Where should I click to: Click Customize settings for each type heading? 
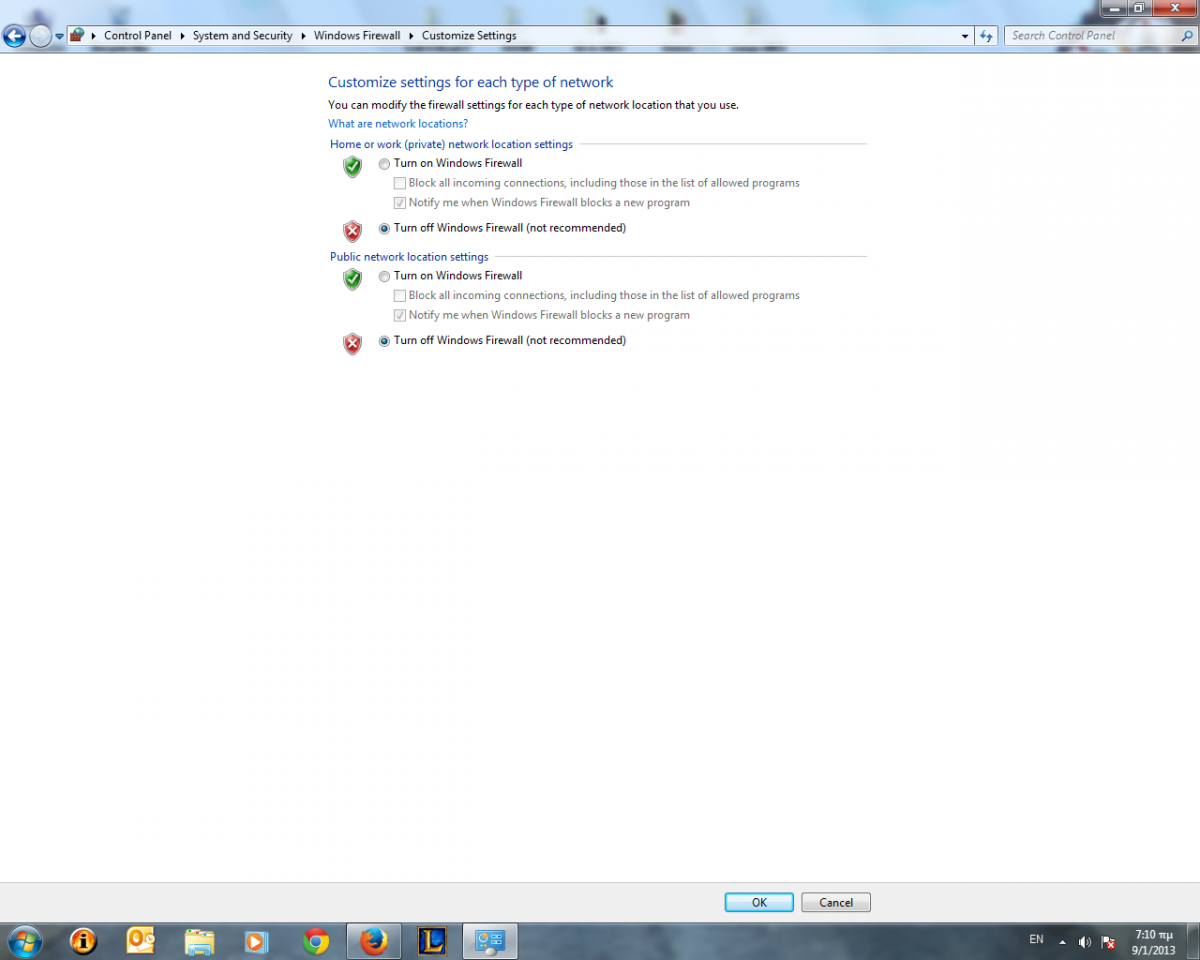[471, 82]
